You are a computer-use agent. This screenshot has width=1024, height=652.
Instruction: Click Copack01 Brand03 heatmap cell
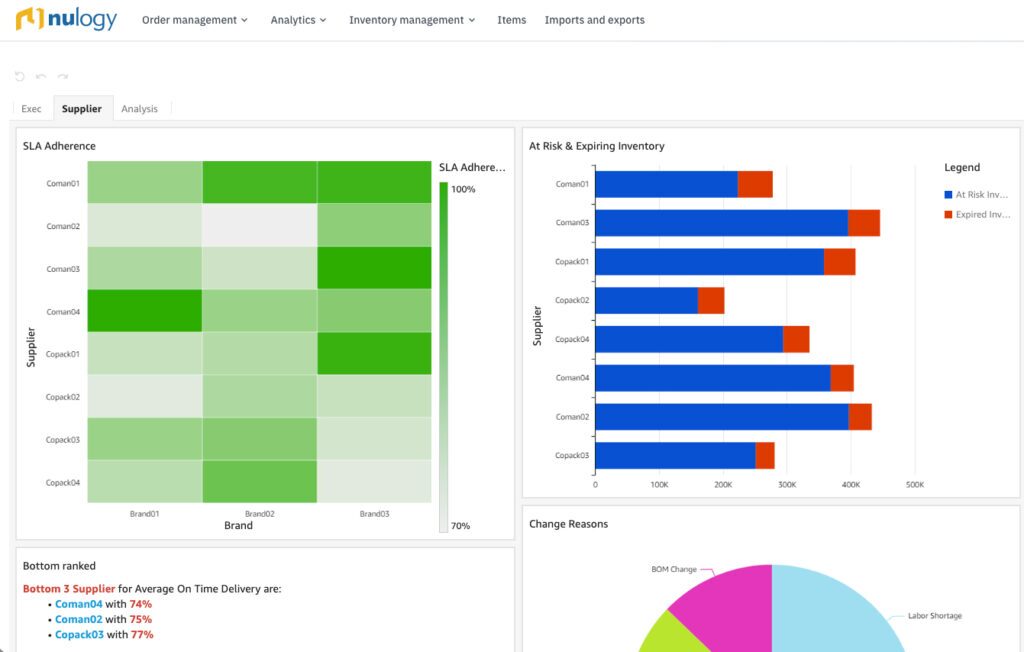(x=374, y=353)
